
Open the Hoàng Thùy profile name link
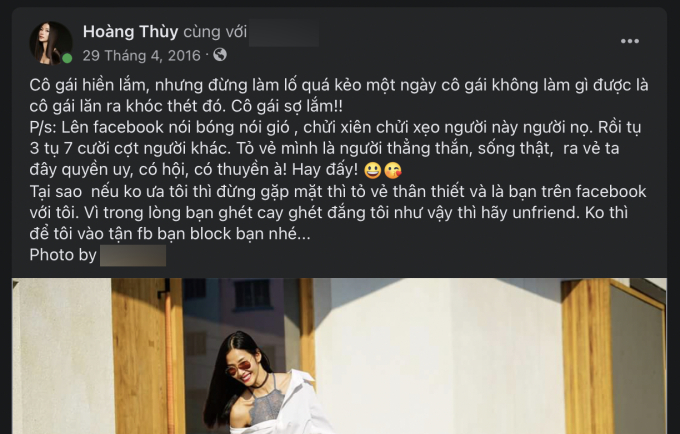[x=131, y=32]
